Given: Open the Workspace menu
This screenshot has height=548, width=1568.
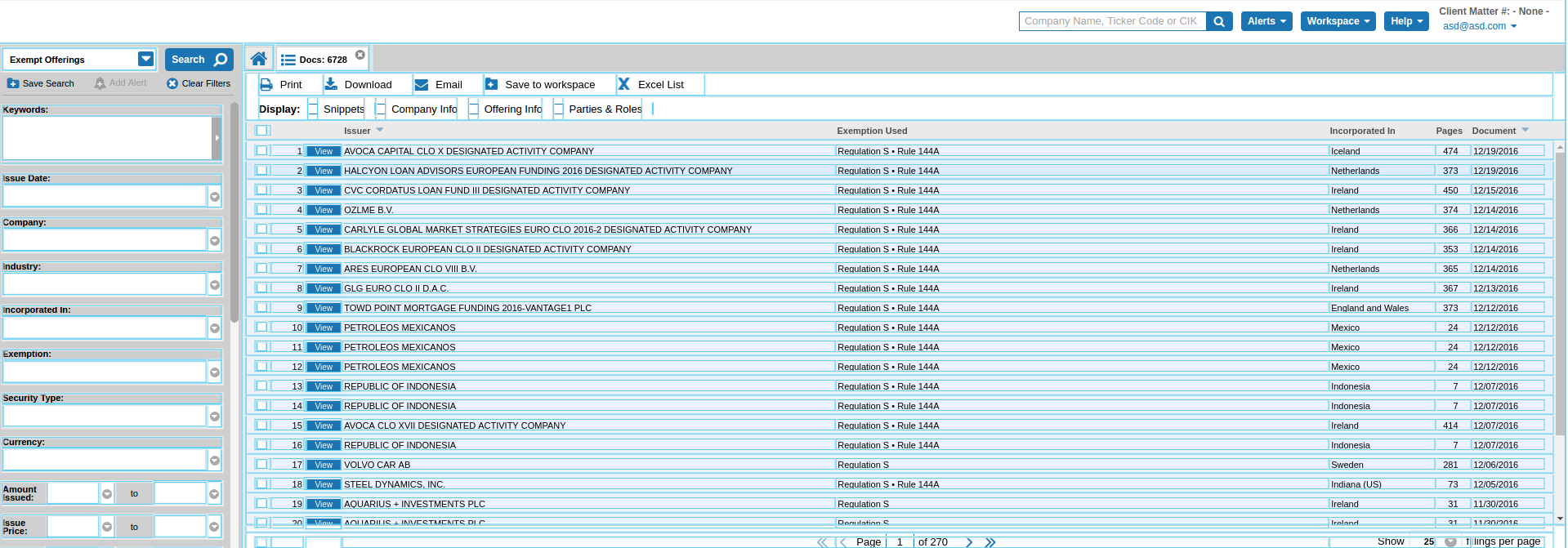Looking at the screenshot, I should [x=1338, y=21].
